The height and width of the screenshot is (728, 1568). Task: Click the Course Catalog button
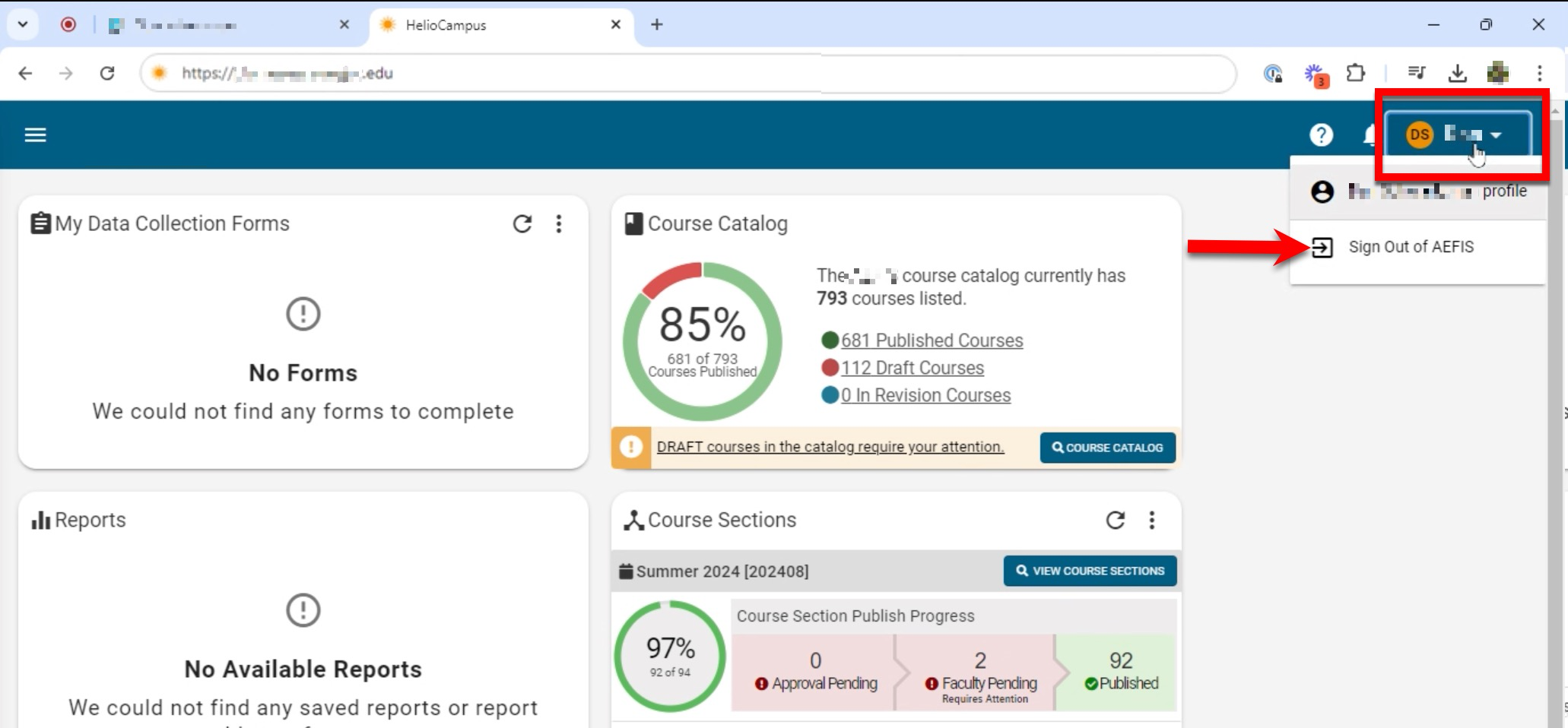pos(1107,448)
